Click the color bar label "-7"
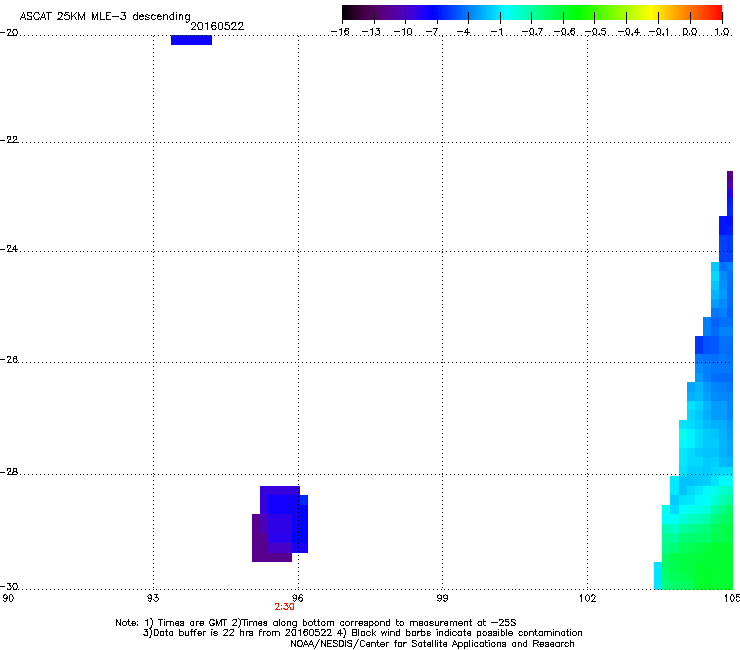This screenshot has width=740, height=650. pyautogui.click(x=433, y=32)
